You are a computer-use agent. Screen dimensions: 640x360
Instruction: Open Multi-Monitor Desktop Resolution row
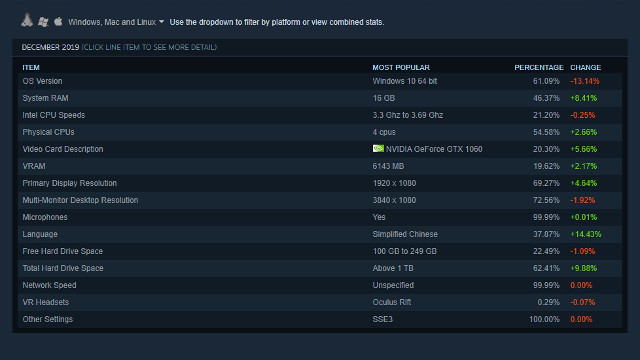[320, 200]
